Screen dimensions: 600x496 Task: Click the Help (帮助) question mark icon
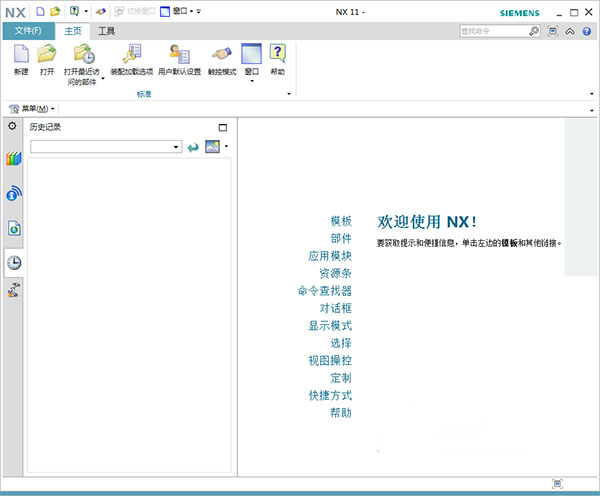(x=278, y=54)
